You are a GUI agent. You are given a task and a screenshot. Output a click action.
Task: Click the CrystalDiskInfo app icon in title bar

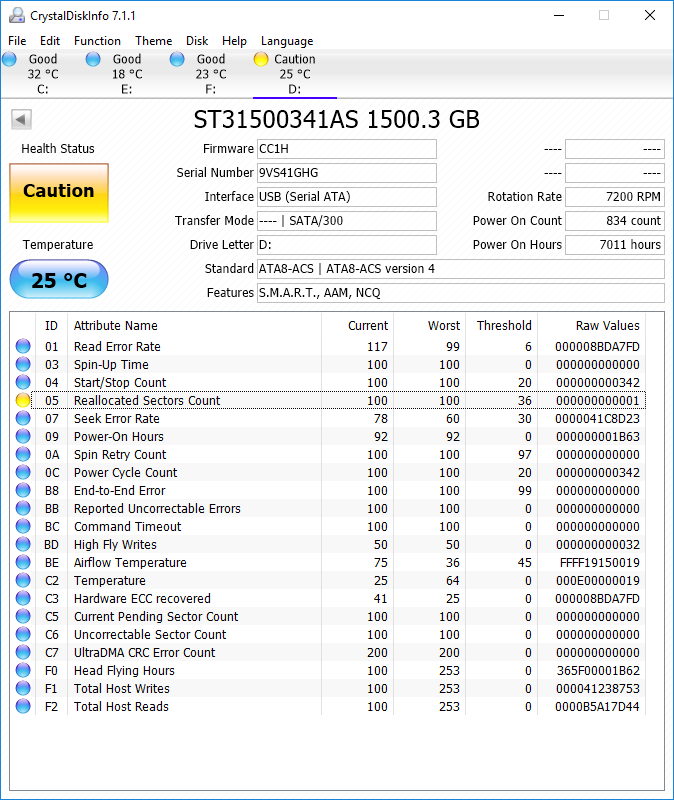click(x=17, y=15)
